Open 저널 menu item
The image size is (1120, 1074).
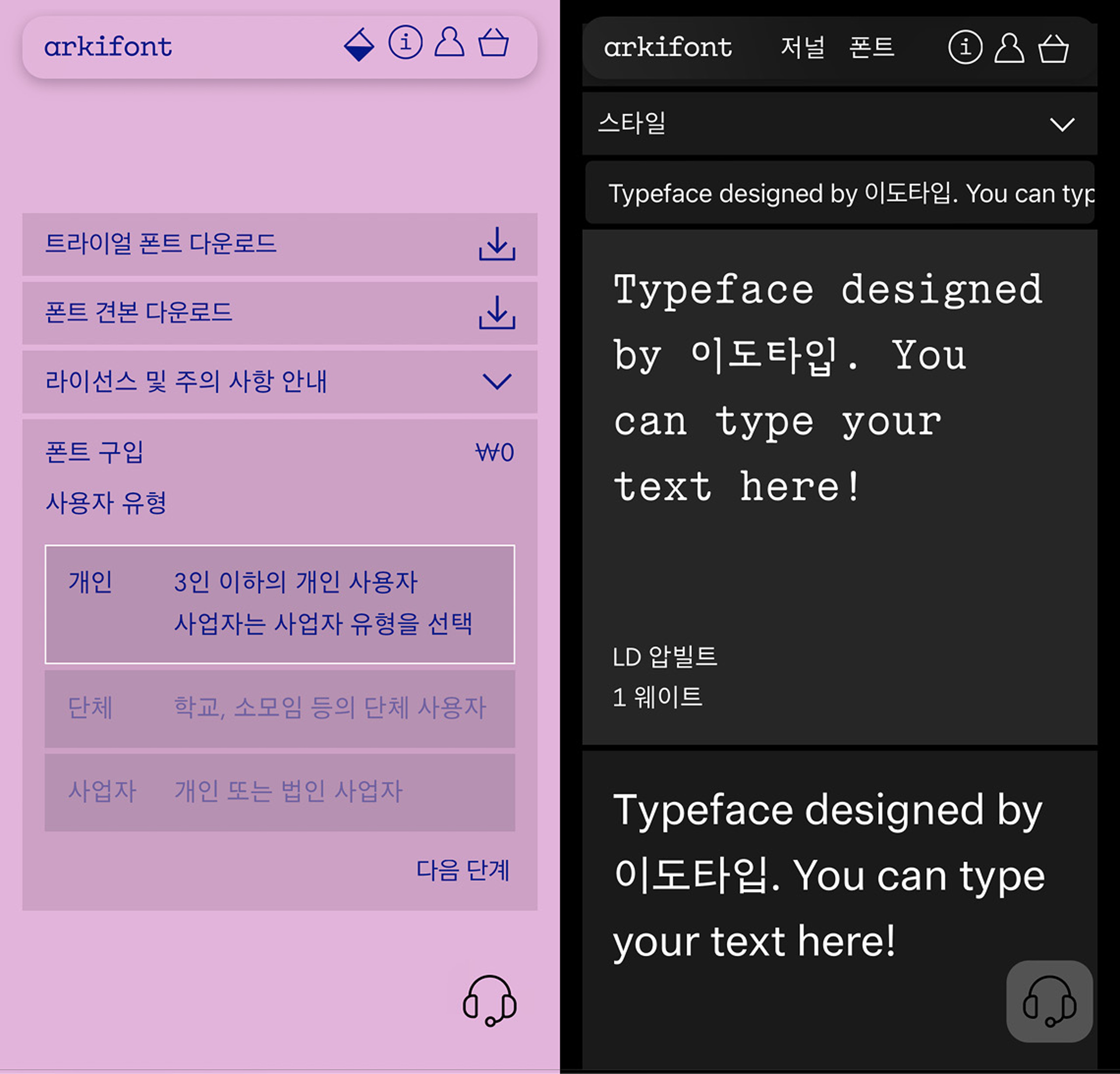pyautogui.click(x=802, y=47)
